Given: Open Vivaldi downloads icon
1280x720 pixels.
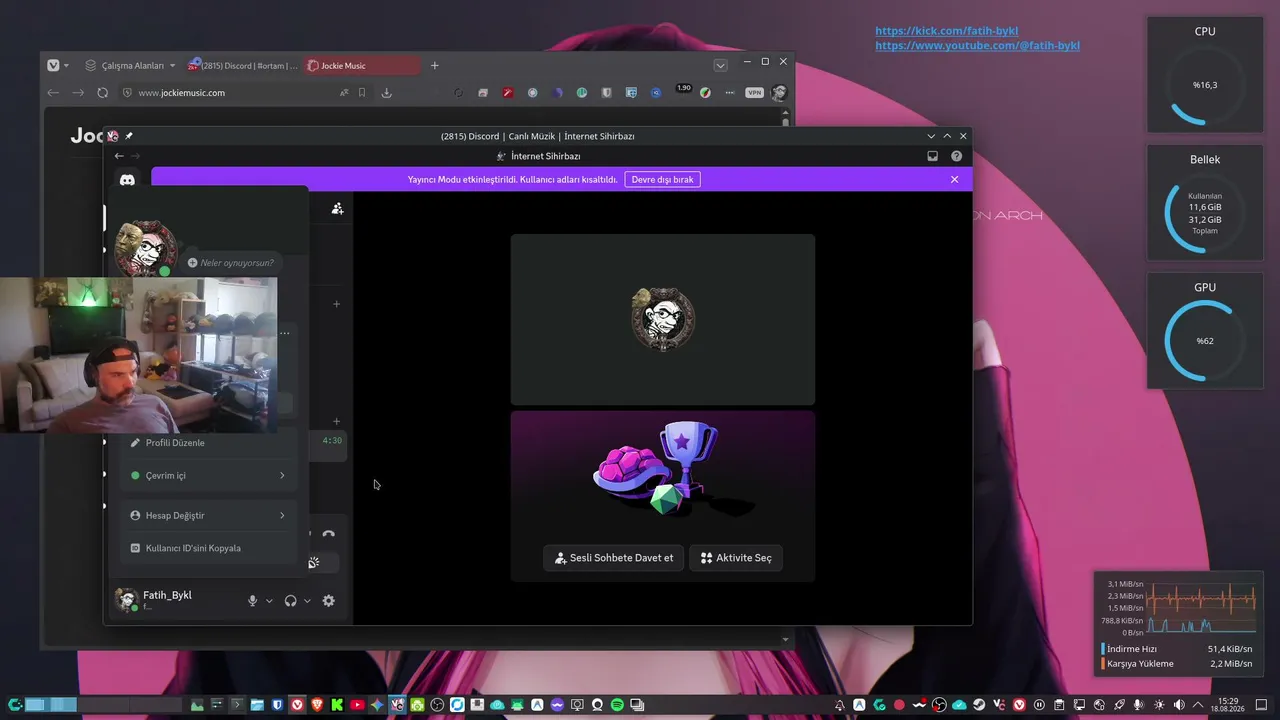Looking at the screenshot, I should tap(386, 93).
